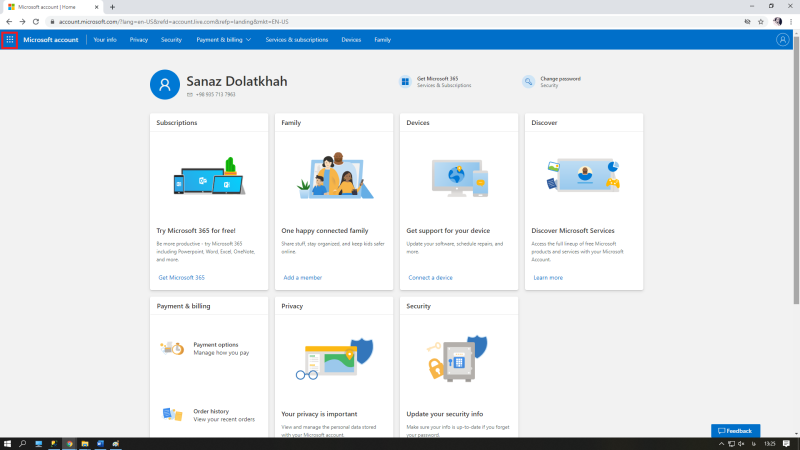This screenshot has width=800, height=450.
Task: Click the Connect a device link
Action: point(430,278)
